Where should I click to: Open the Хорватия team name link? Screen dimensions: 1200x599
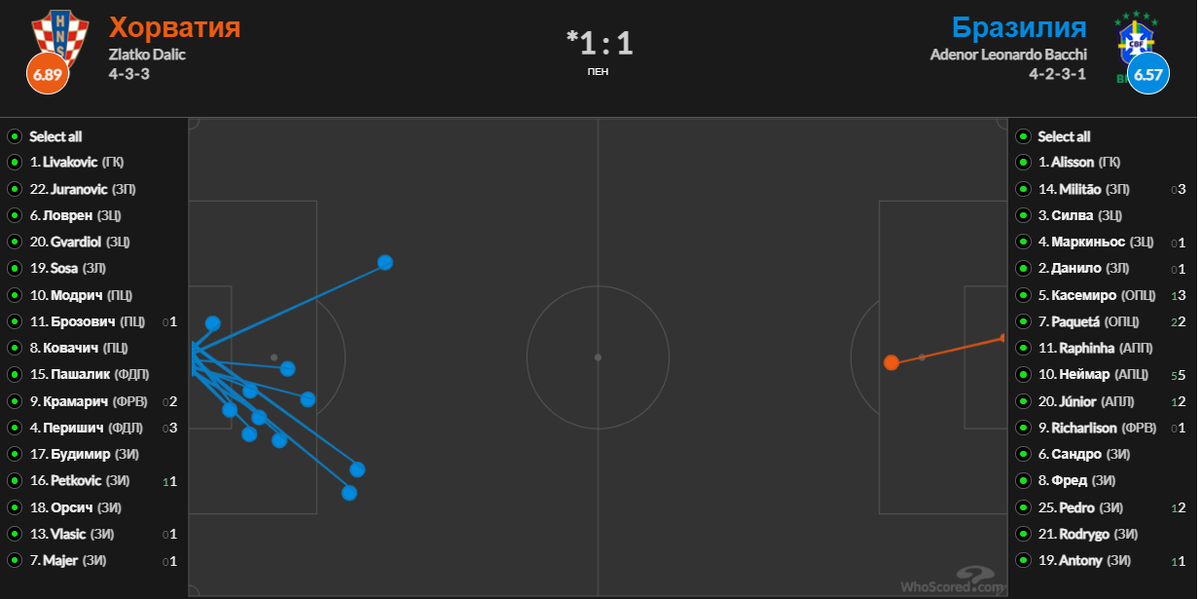(175, 27)
